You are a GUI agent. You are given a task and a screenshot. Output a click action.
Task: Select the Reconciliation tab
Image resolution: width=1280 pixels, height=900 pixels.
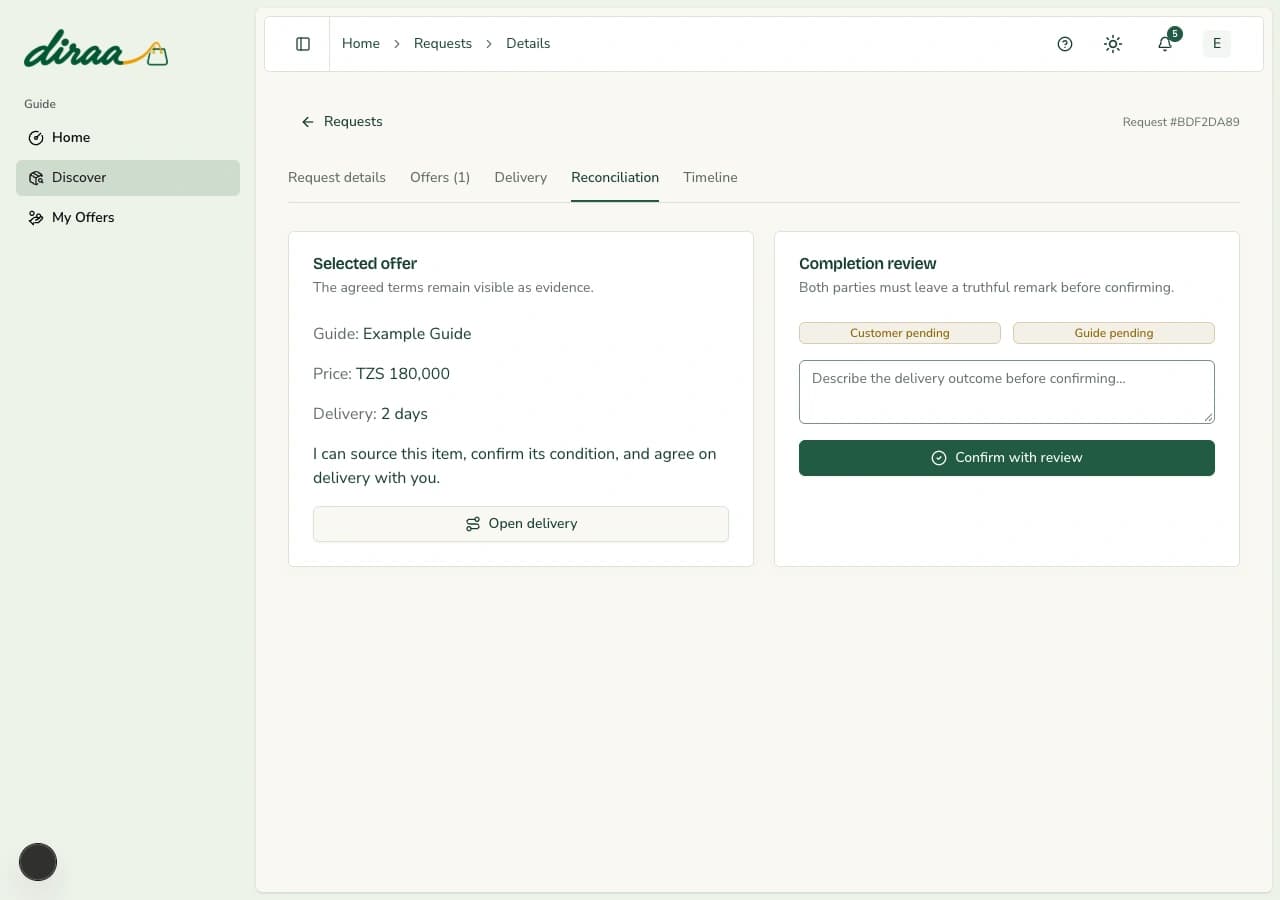click(615, 178)
